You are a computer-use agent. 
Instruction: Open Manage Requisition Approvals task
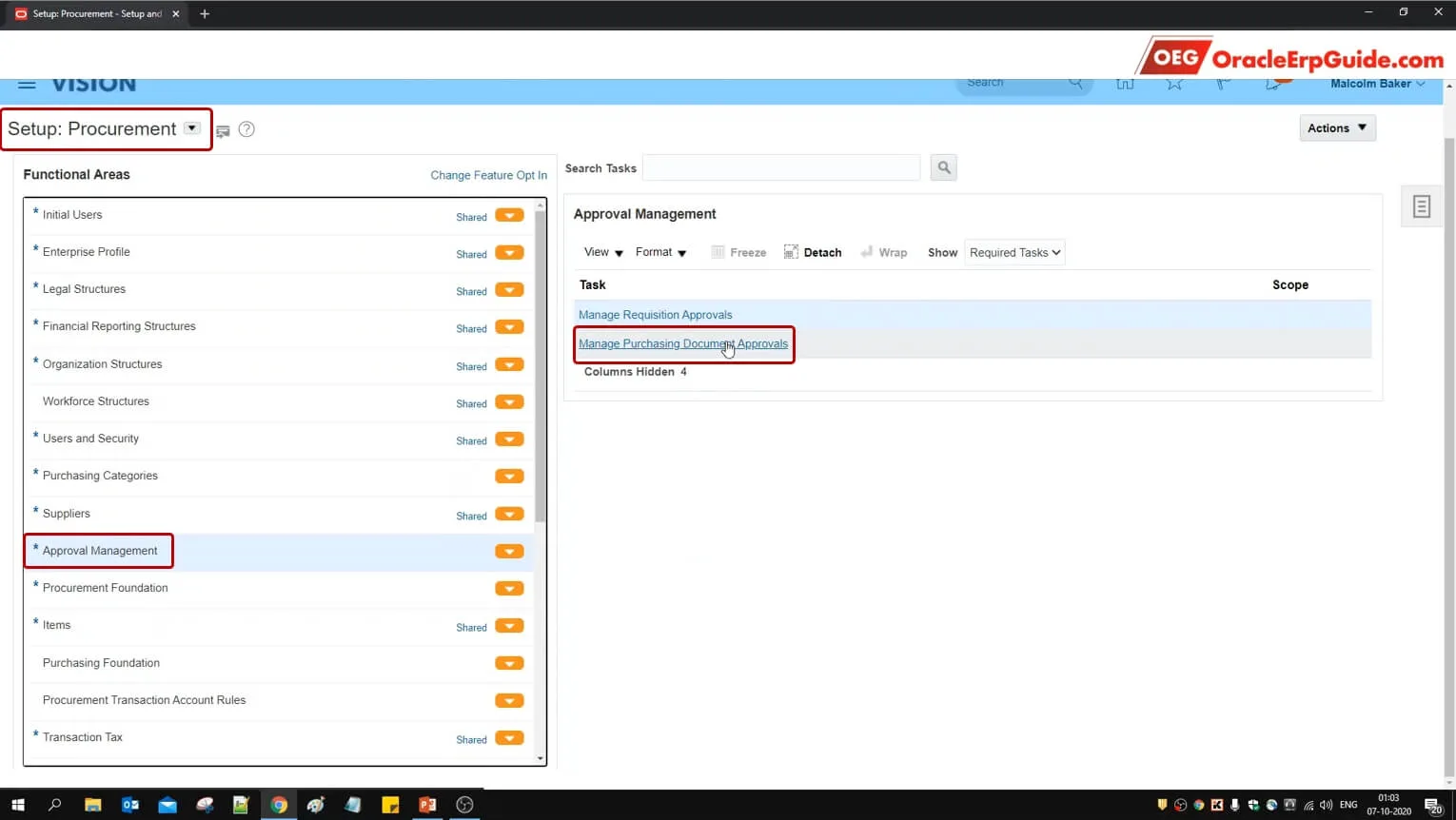pos(655,315)
